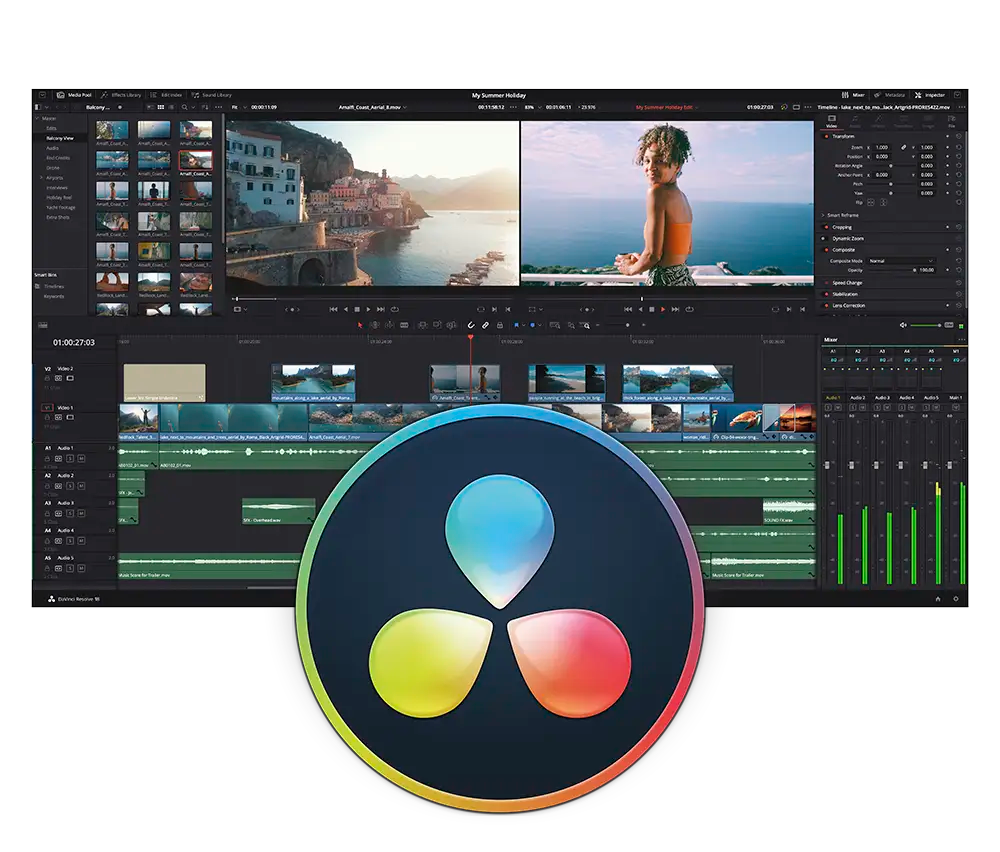This screenshot has height=852, width=1000.
Task: Switch to Video tab in Inspector
Action: [832, 124]
